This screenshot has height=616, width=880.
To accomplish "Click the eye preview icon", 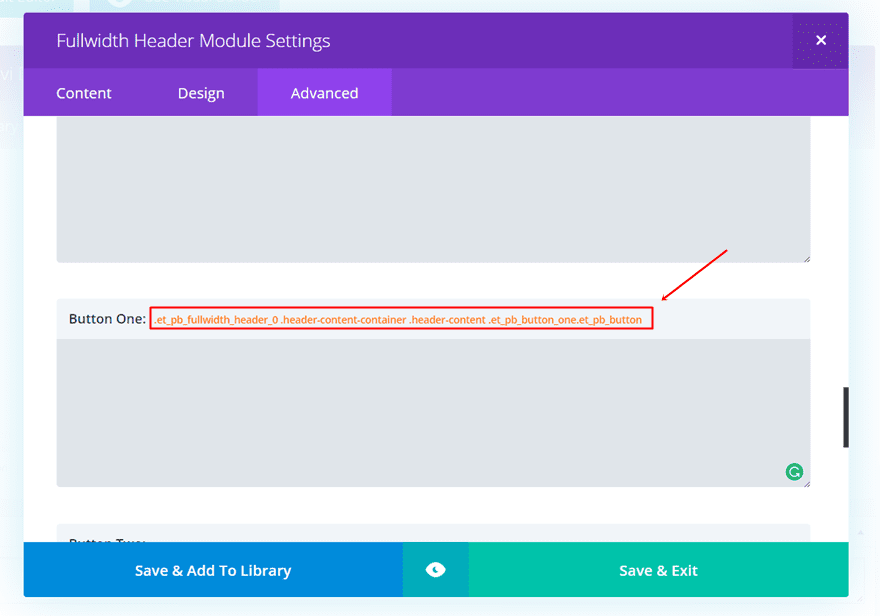I will [436, 570].
